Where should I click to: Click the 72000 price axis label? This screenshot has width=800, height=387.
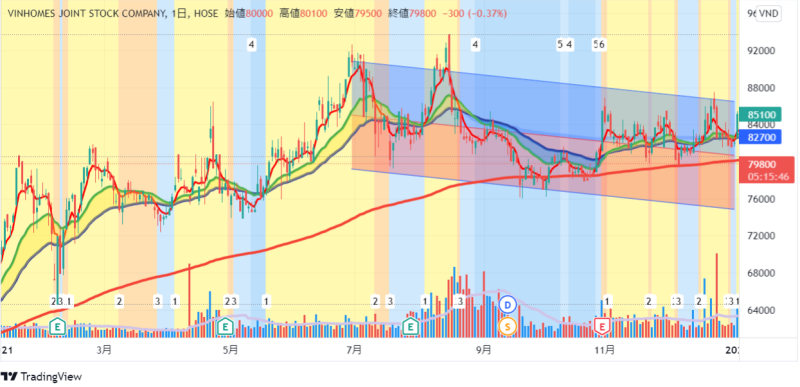761,237
